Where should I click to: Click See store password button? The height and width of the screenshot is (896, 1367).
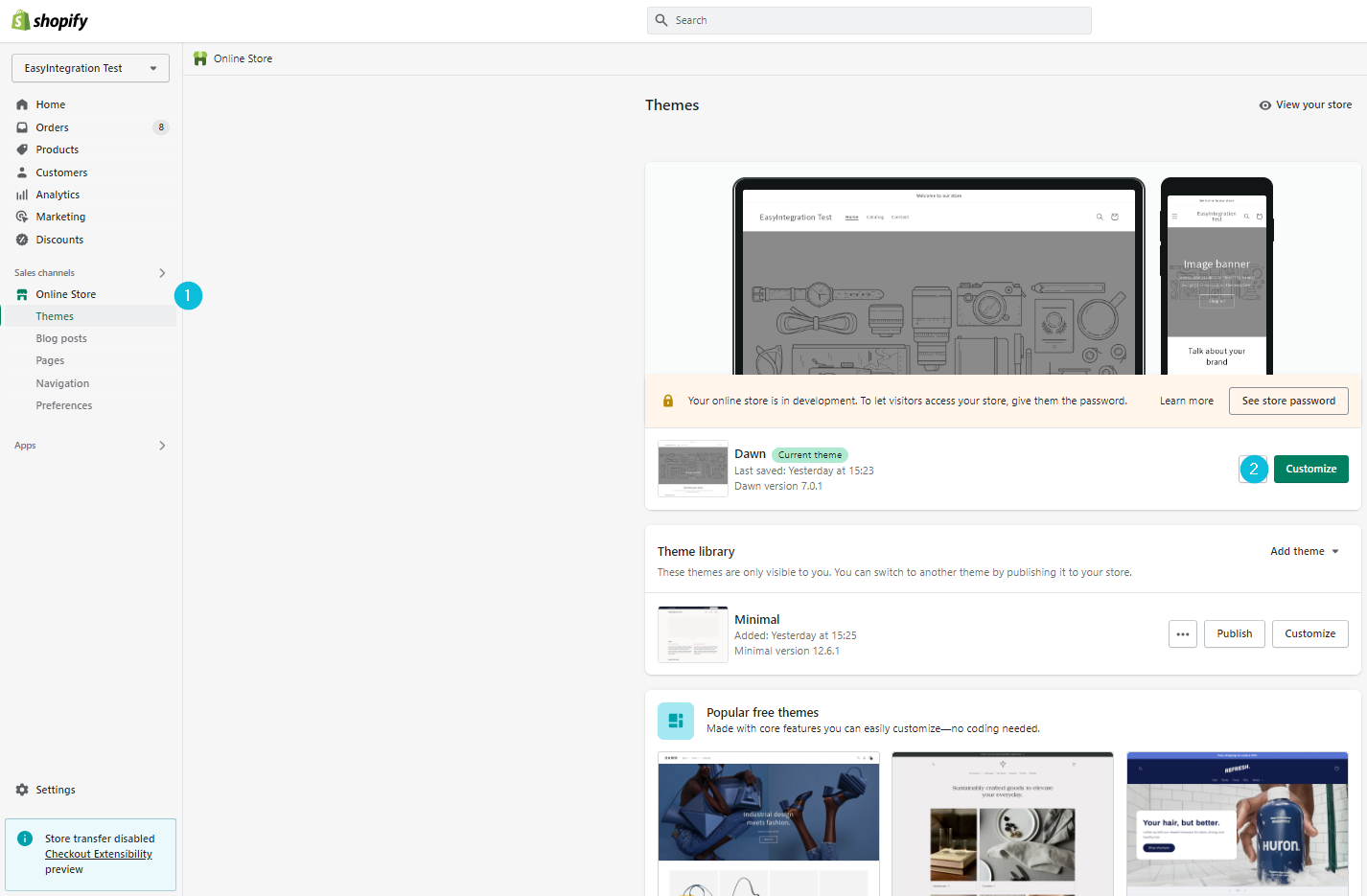(x=1288, y=402)
